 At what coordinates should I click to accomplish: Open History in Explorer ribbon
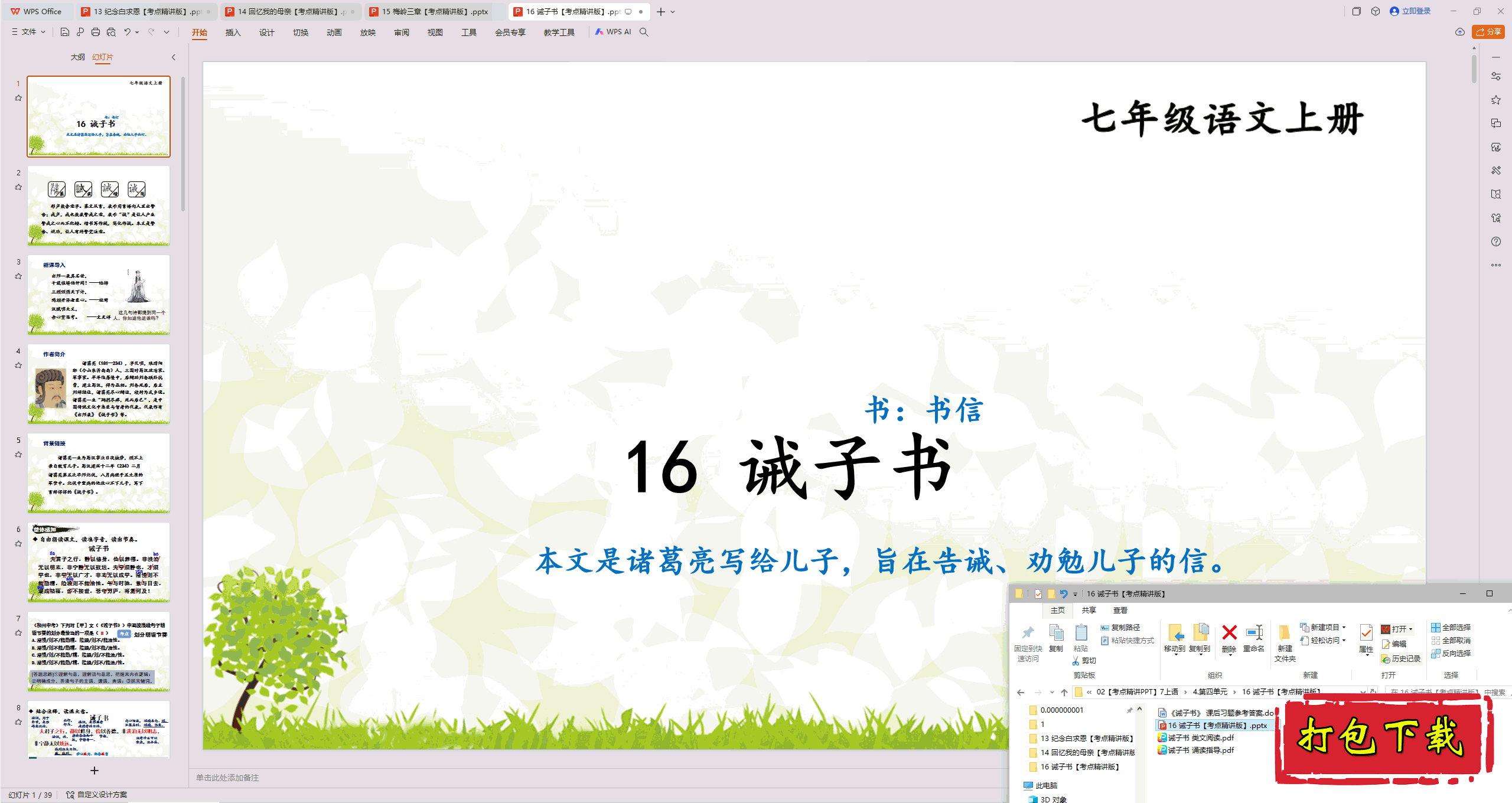click(1400, 658)
